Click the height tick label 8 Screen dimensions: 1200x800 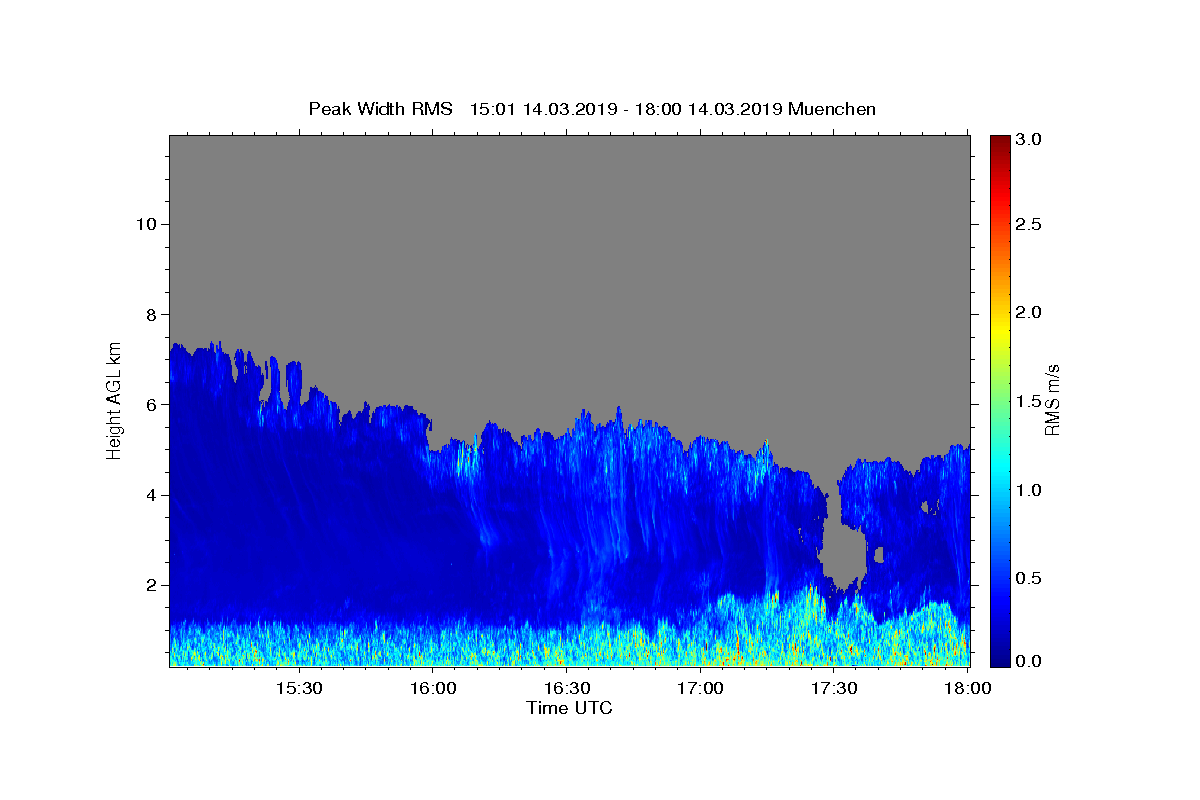151,314
